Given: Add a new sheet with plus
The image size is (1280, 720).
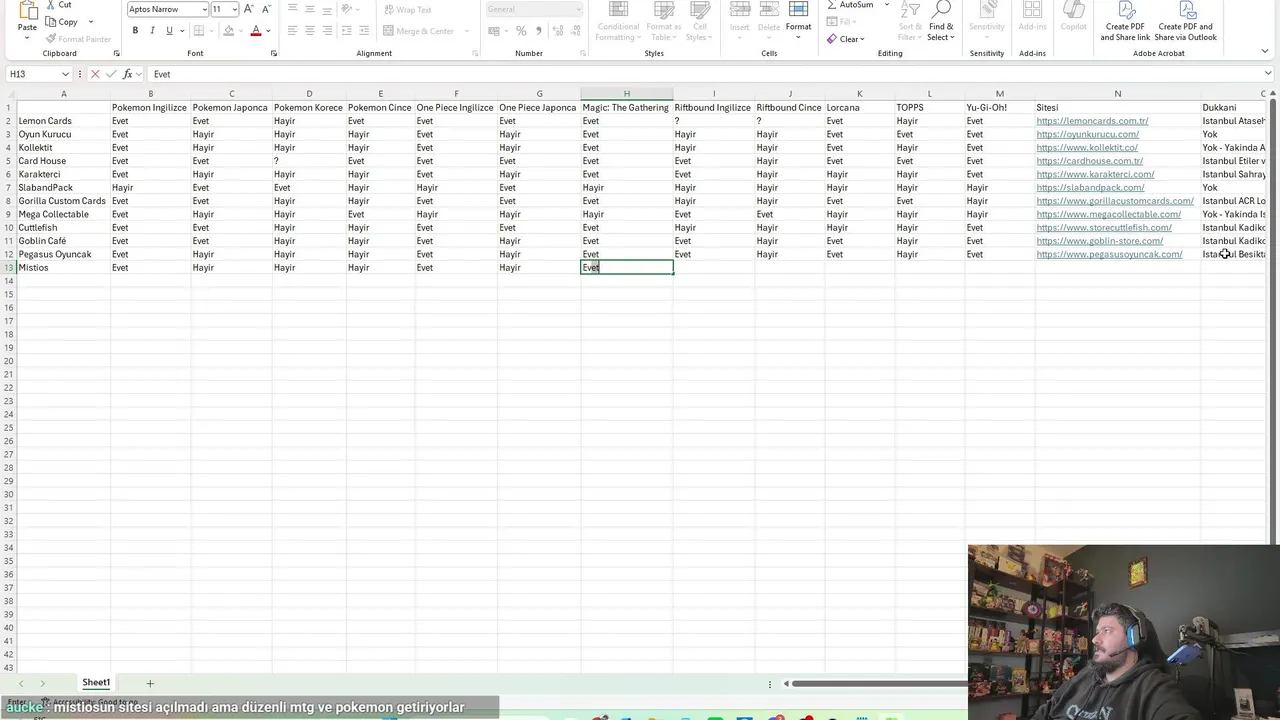Looking at the screenshot, I should point(150,683).
